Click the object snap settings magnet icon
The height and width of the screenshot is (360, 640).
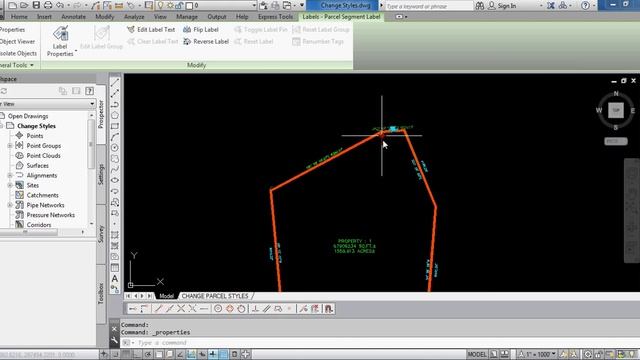pos(329,309)
